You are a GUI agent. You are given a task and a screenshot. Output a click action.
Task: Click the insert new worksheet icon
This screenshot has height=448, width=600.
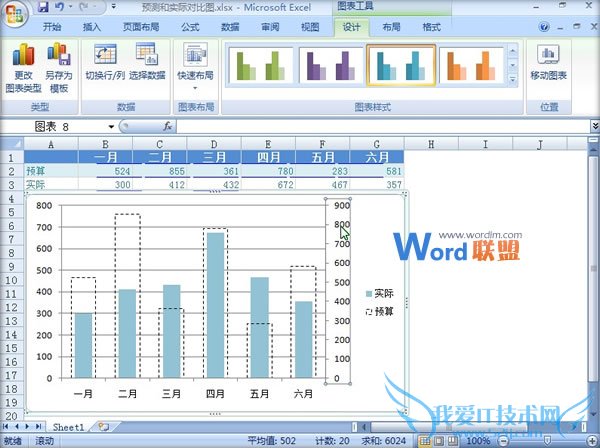click(104, 427)
